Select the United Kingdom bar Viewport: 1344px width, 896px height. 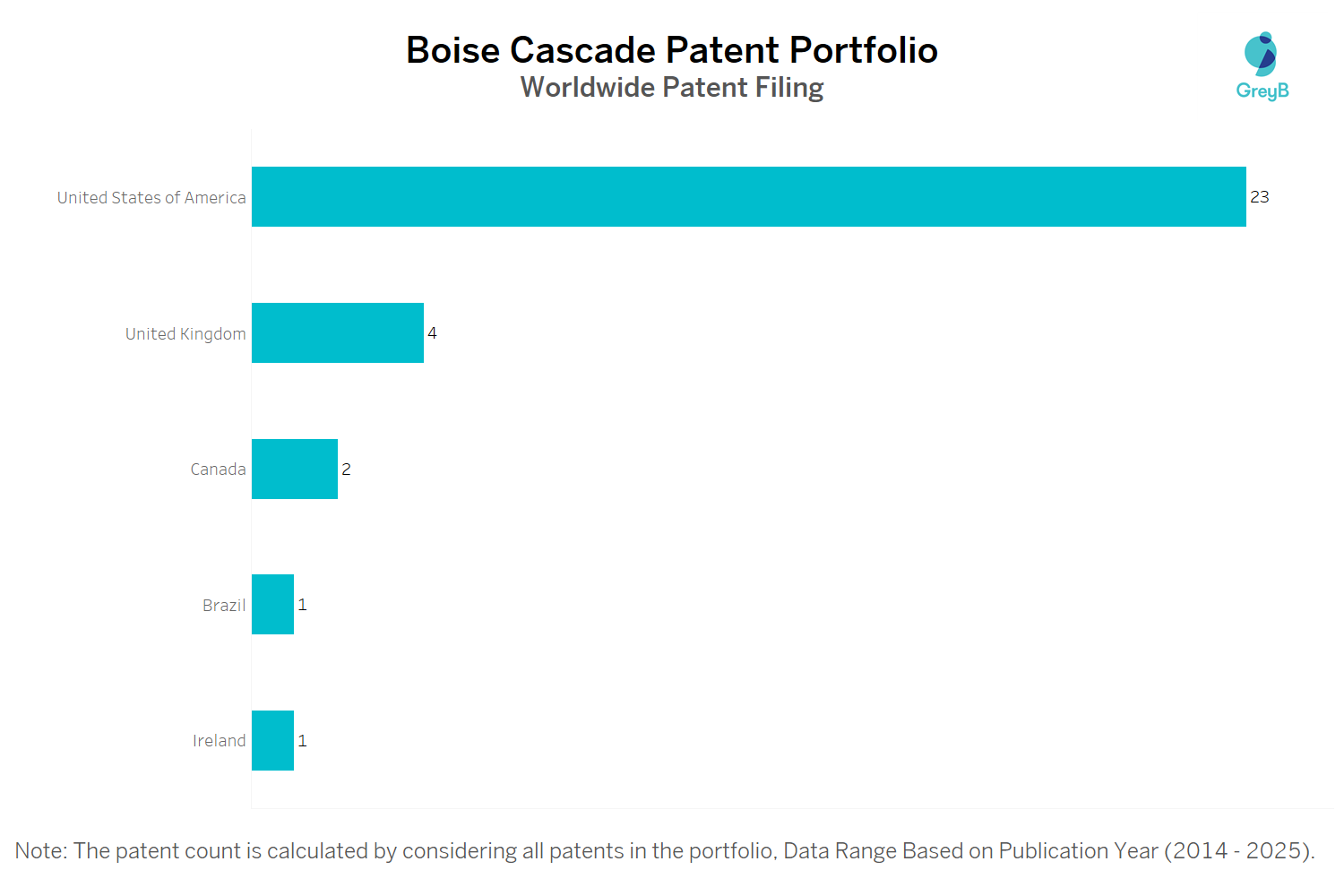337,333
